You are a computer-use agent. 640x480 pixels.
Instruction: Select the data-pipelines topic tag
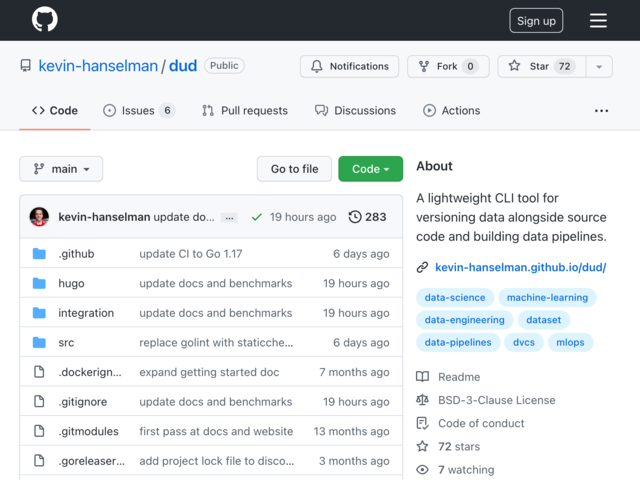[x=458, y=342]
